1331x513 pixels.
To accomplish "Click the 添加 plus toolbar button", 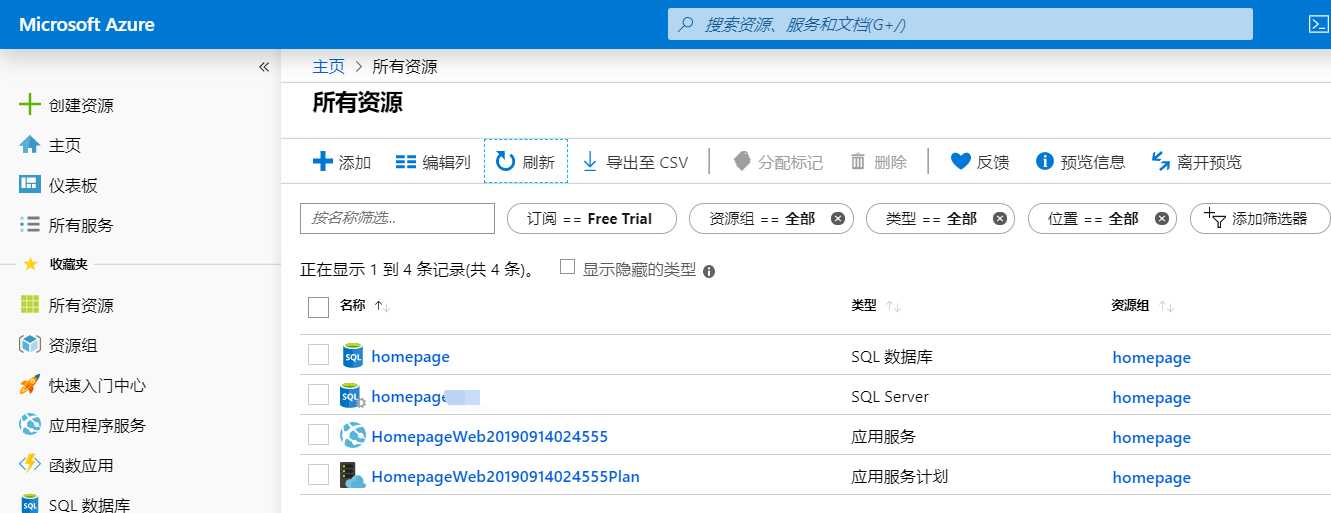I will 342,162.
